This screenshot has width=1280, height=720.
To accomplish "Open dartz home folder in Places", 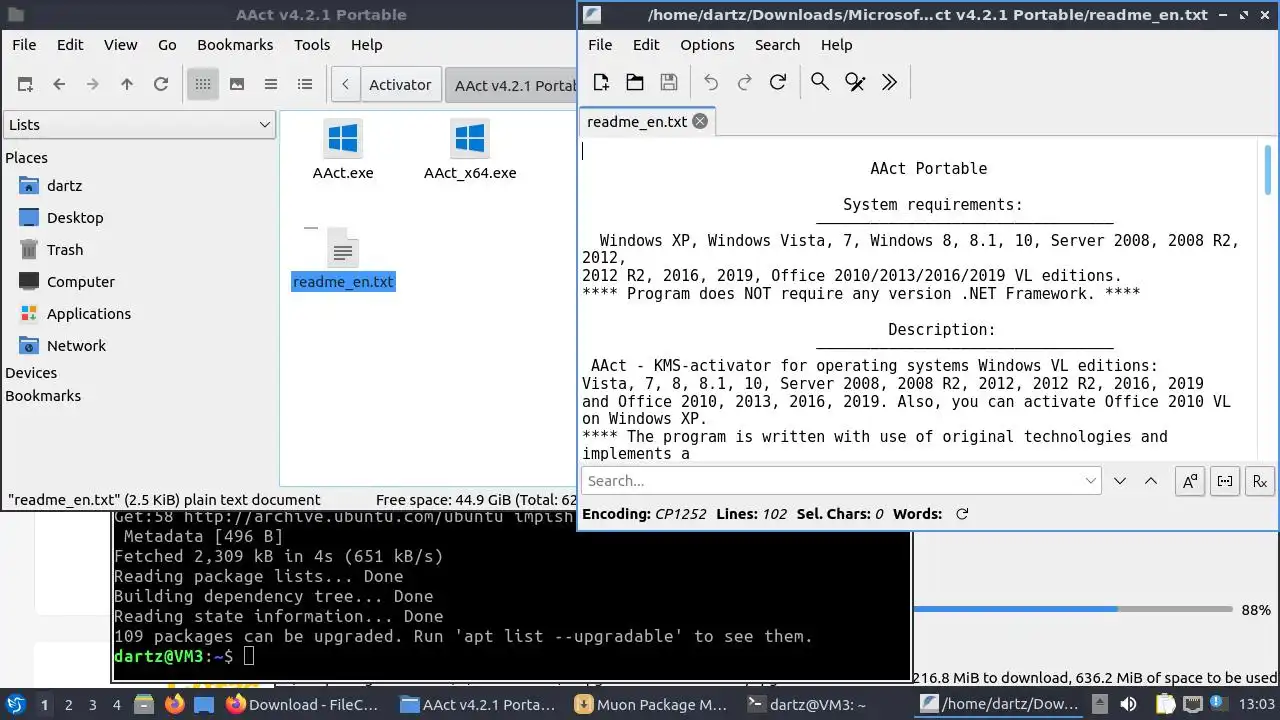I will 64,186.
